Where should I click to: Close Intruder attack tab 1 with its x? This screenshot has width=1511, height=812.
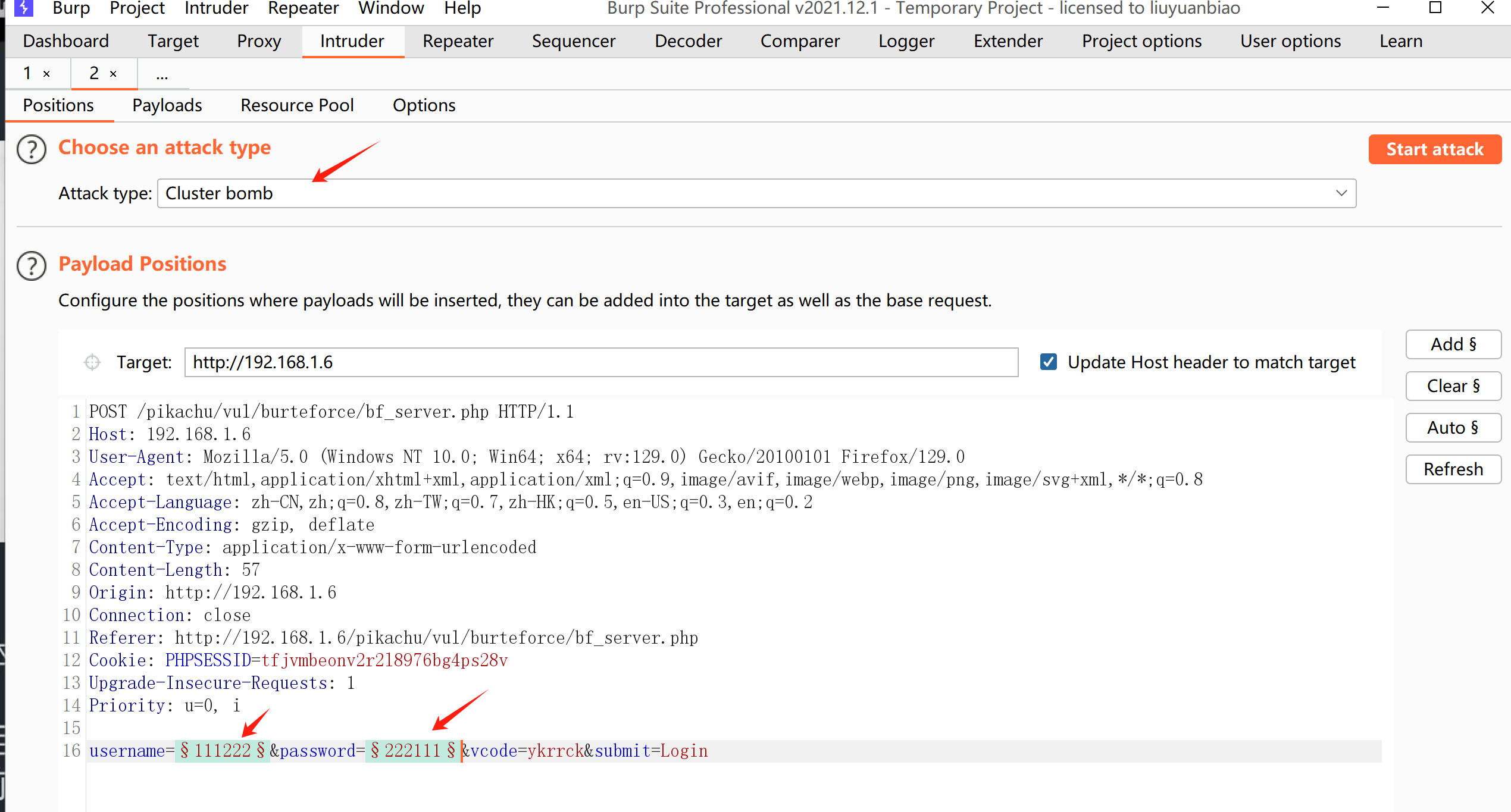pyautogui.click(x=46, y=74)
